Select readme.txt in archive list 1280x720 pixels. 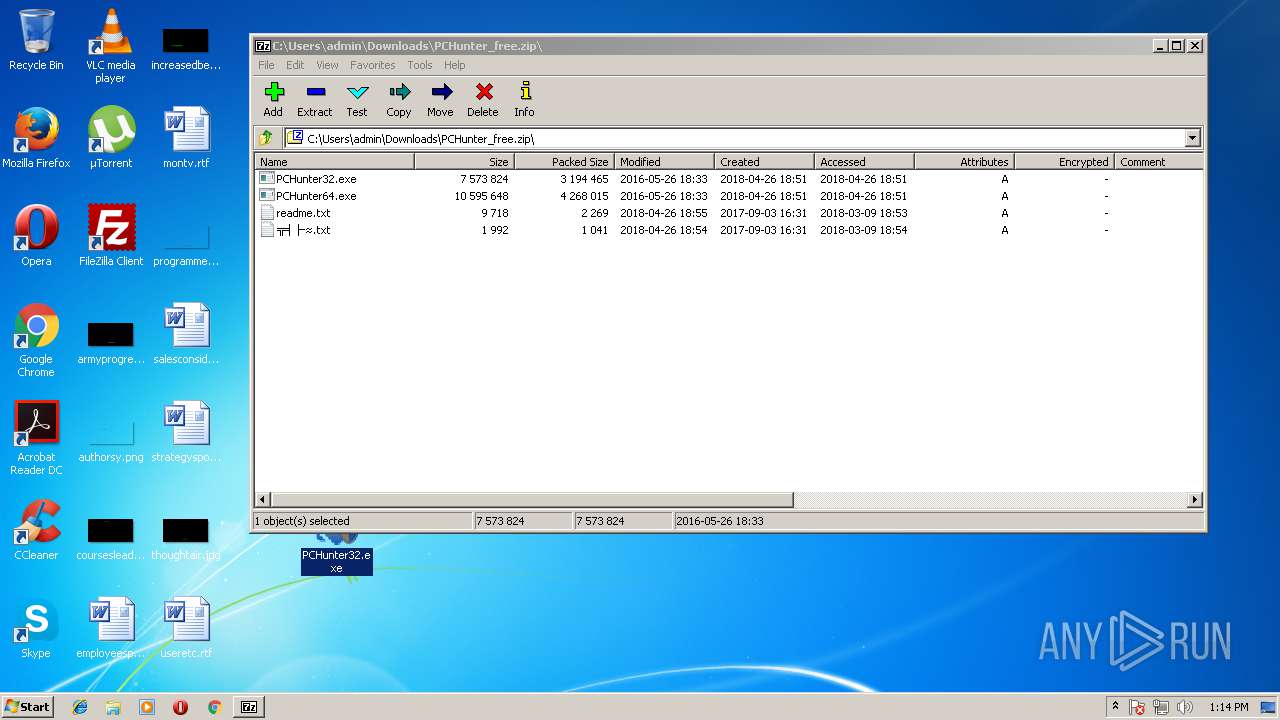303,213
